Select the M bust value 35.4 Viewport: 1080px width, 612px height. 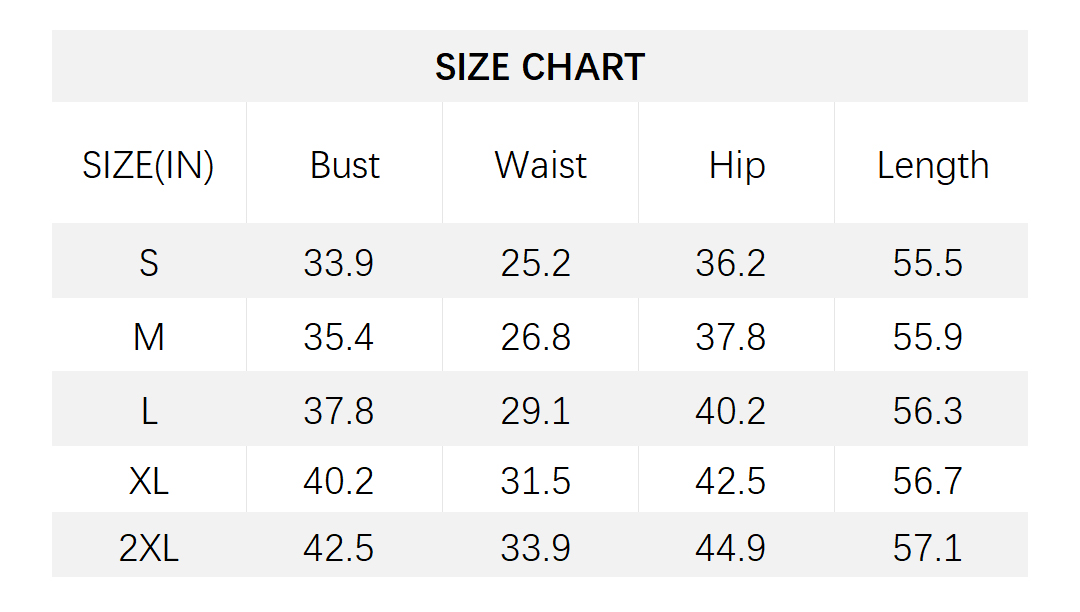pos(339,337)
